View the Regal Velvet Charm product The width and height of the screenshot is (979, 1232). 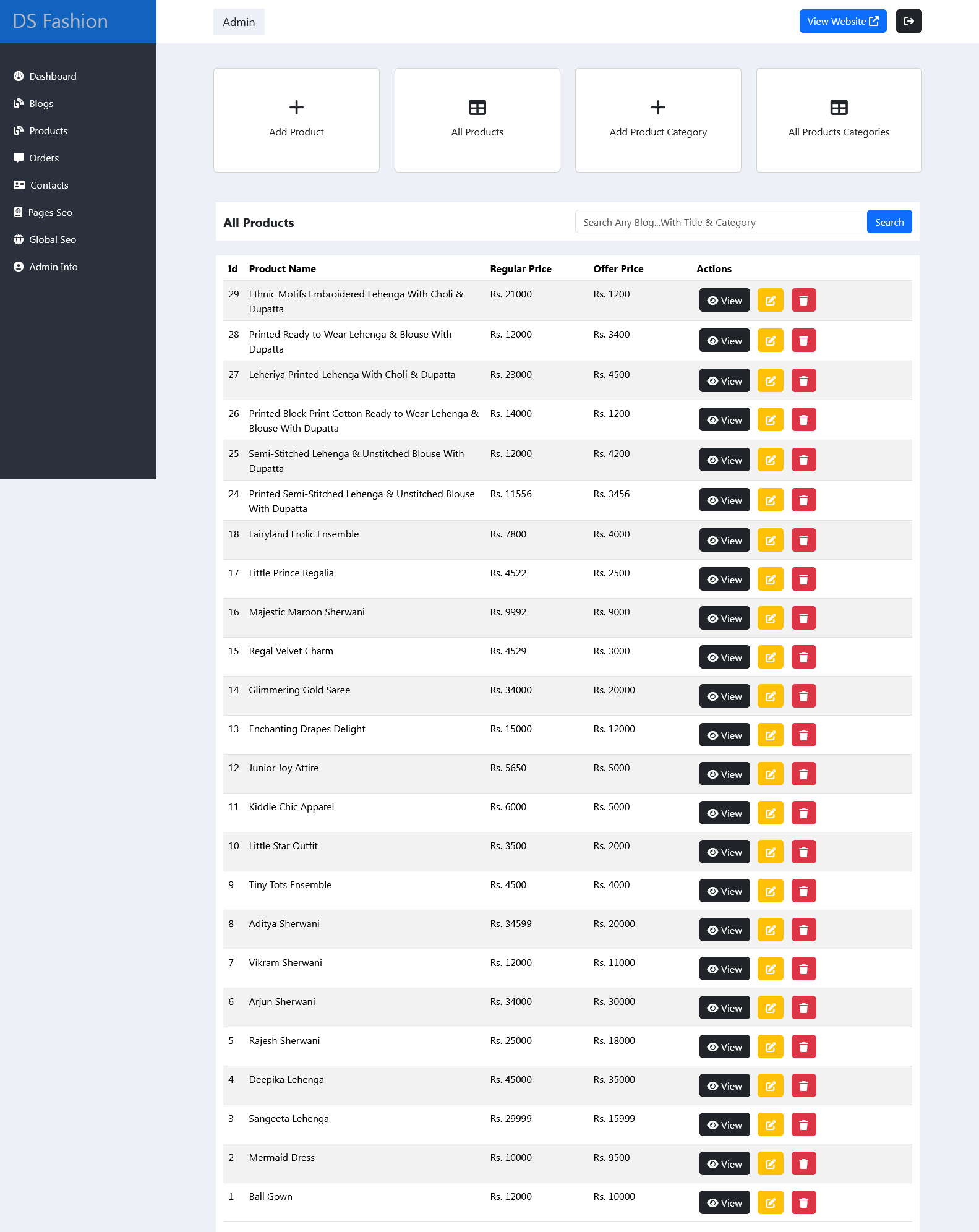click(724, 657)
